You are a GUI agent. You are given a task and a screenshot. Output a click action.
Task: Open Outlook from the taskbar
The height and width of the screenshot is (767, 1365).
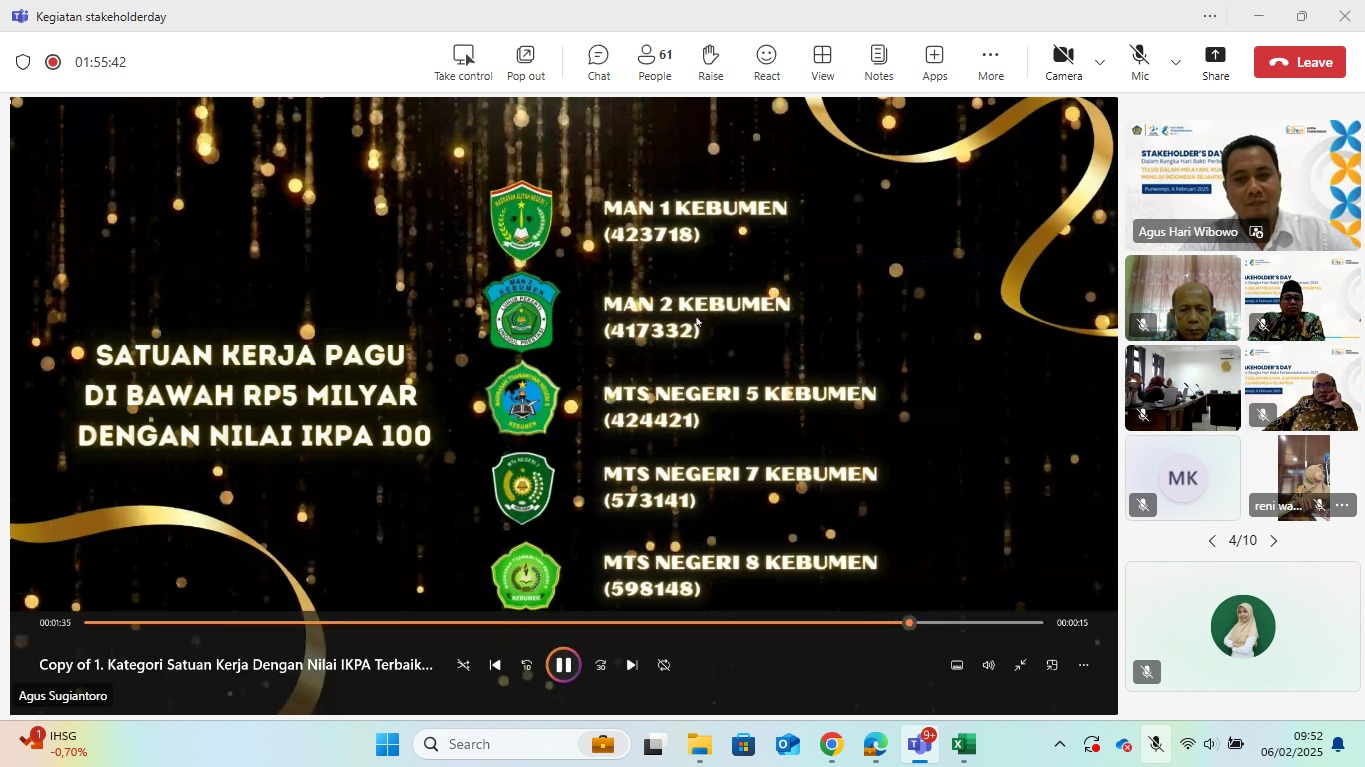point(787,744)
